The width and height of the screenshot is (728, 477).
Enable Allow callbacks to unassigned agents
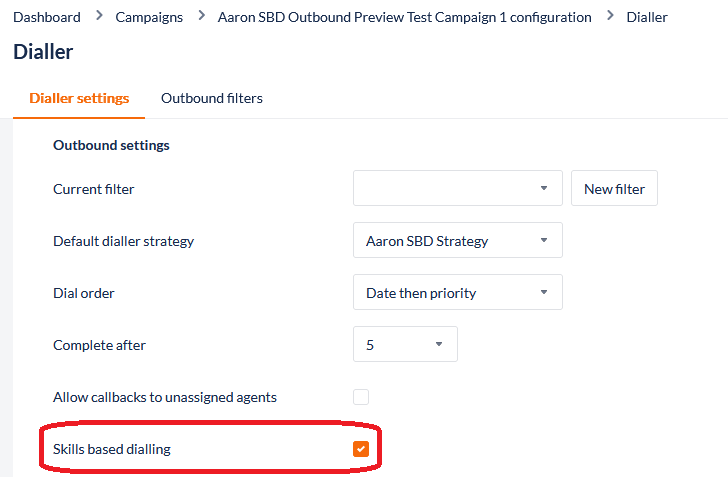click(x=361, y=397)
